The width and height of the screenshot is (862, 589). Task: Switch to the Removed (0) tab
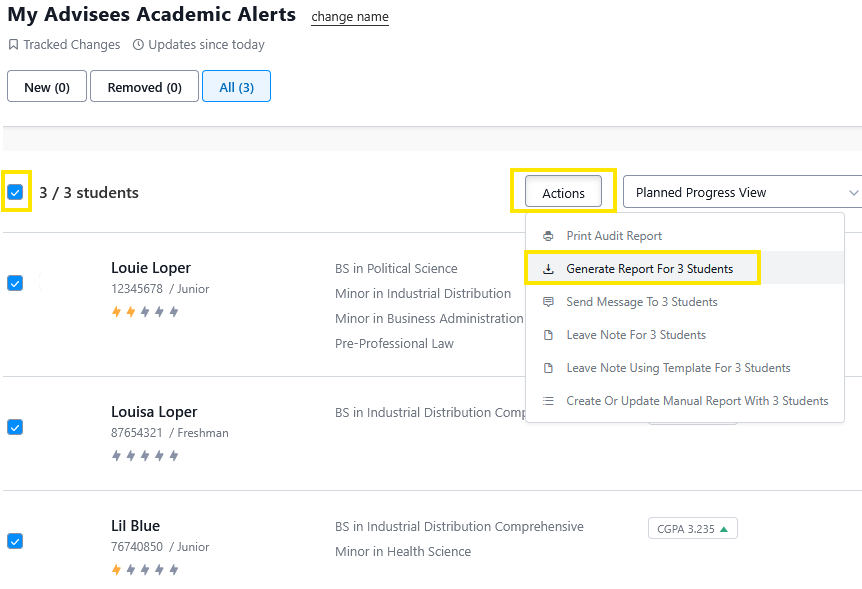tap(144, 86)
